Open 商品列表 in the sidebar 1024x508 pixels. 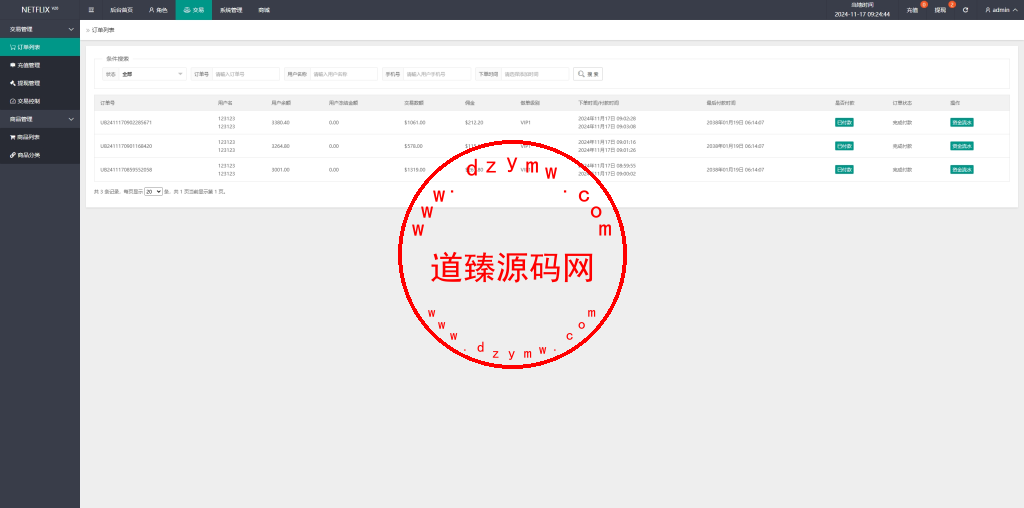click(40, 137)
